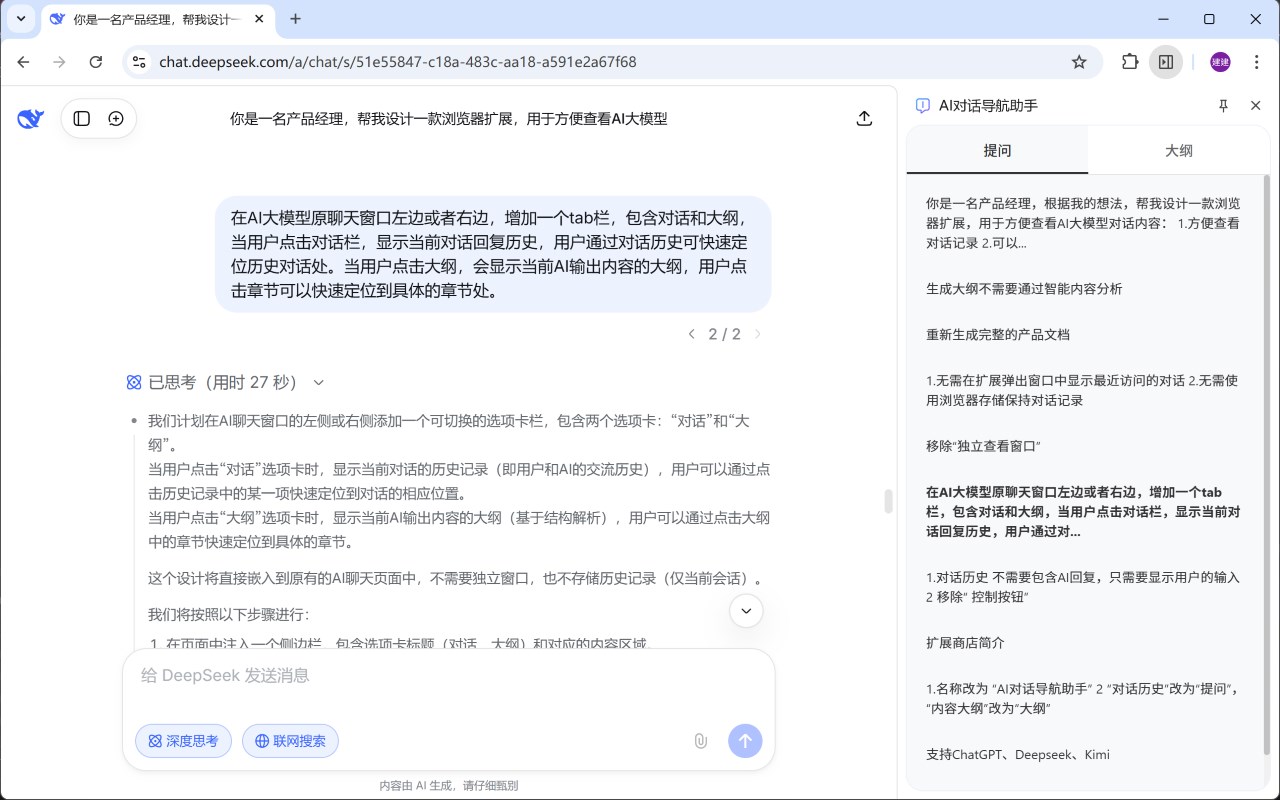Screen dimensions: 1280x800
Task: Collapse the 已思考 thinking section chevron
Action: tap(319, 382)
